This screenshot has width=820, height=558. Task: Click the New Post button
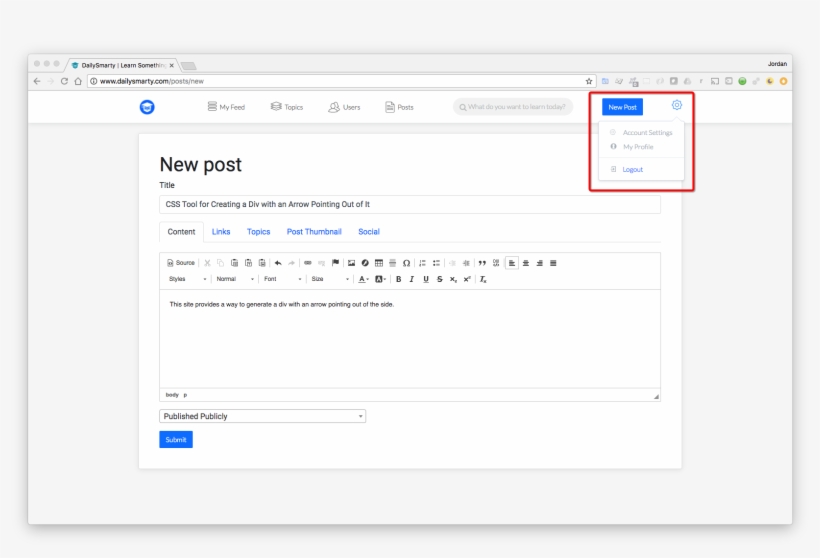click(622, 107)
